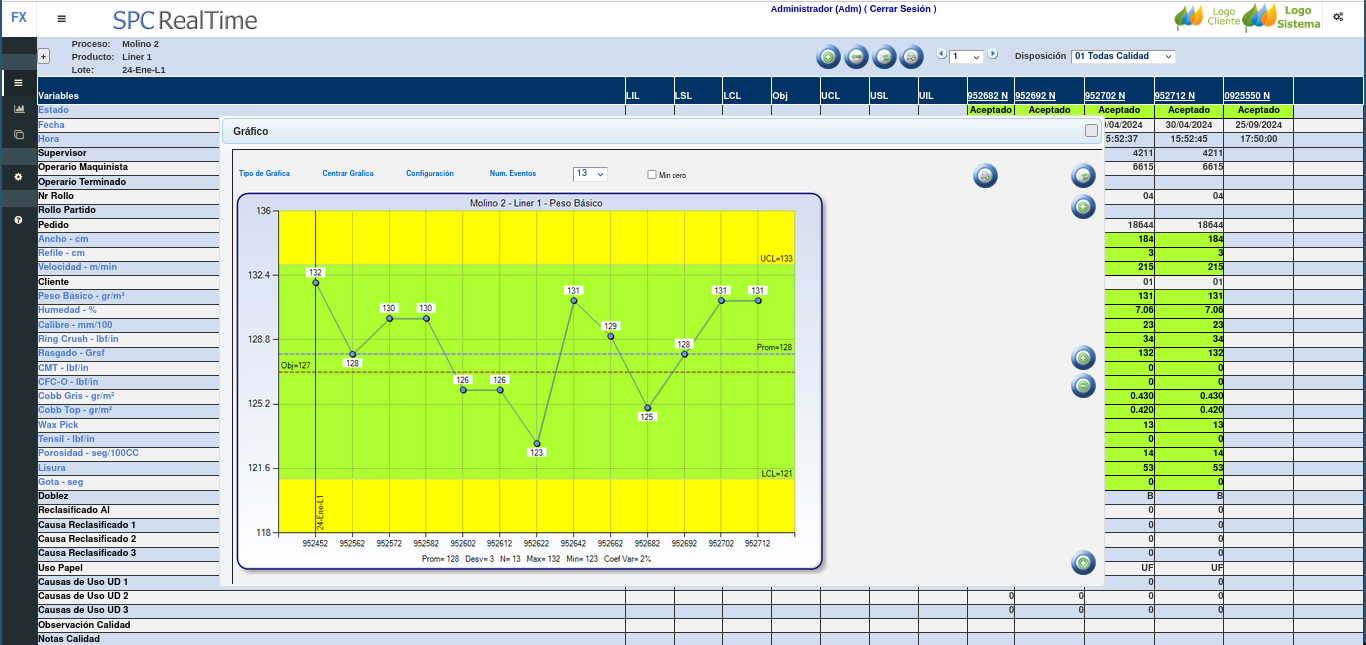Click the print icon in Gráfico dialog

[985, 176]
